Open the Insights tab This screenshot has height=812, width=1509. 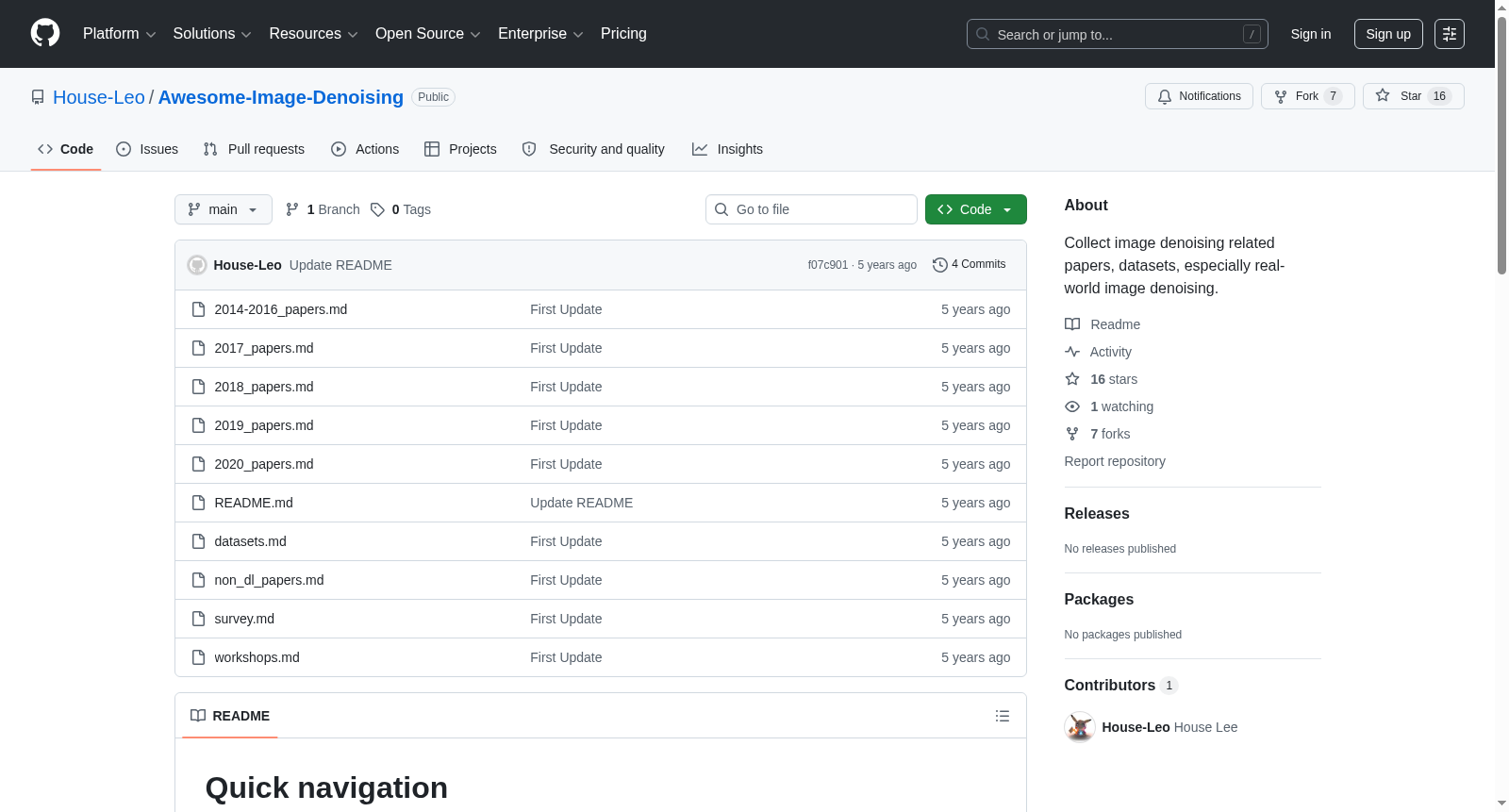coord(727,149)
